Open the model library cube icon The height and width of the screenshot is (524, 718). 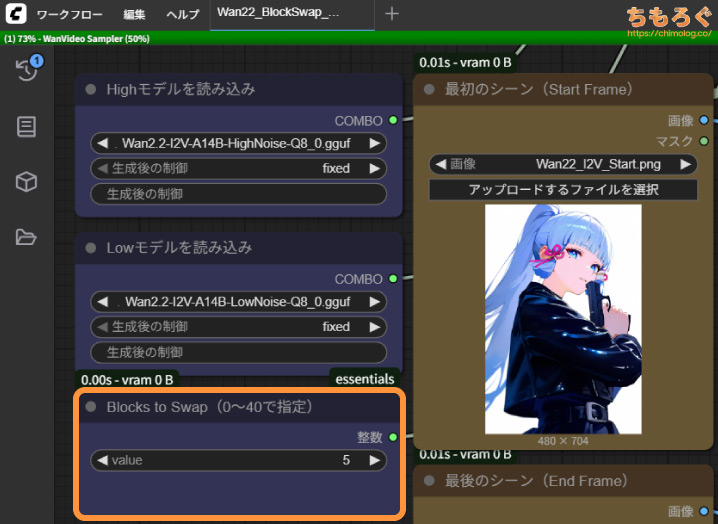pyautogui.click(x=26, y=182)
